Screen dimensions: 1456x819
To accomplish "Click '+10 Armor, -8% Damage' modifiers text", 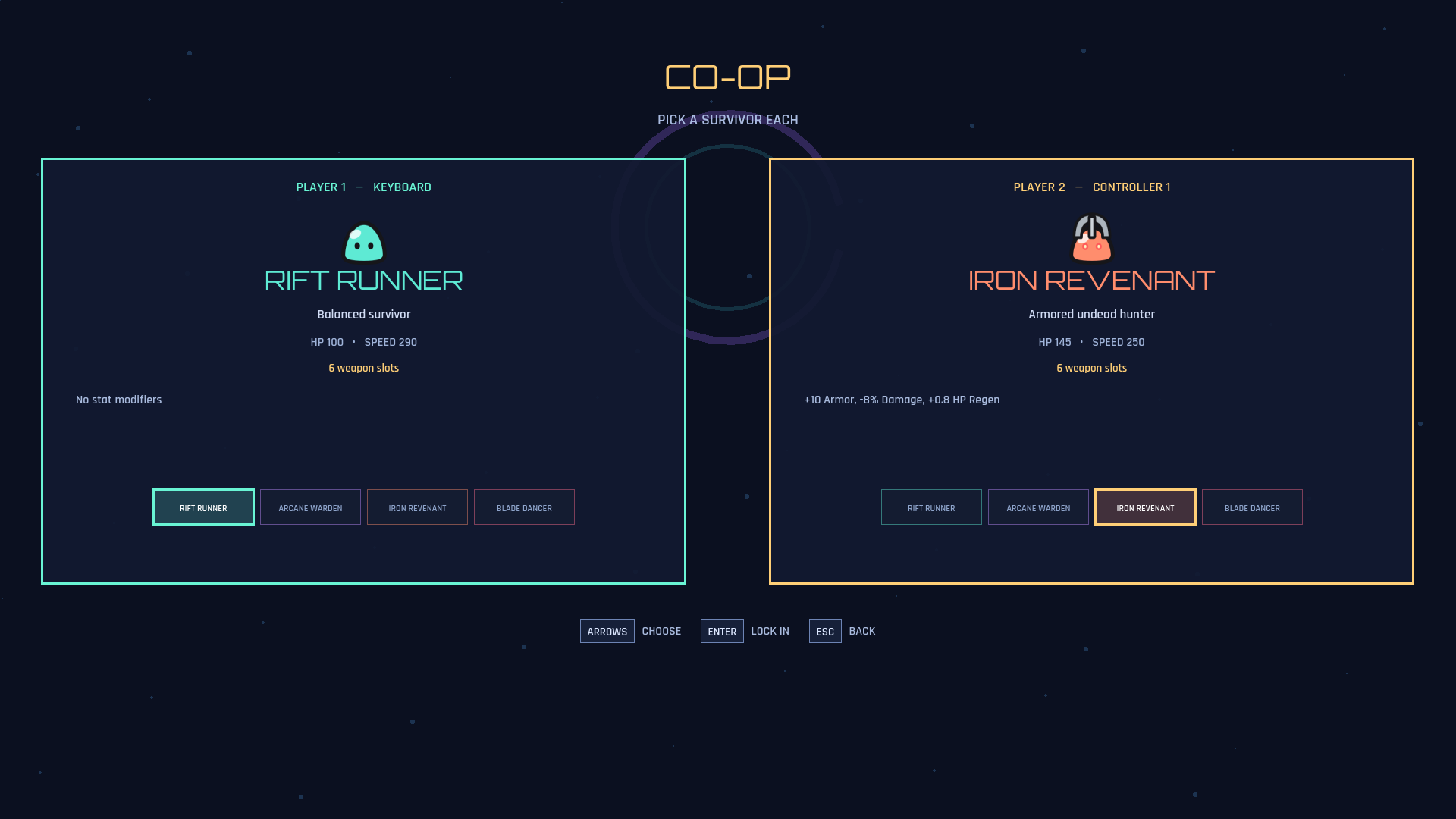I will pyautogui.click(x=902, y=400).
